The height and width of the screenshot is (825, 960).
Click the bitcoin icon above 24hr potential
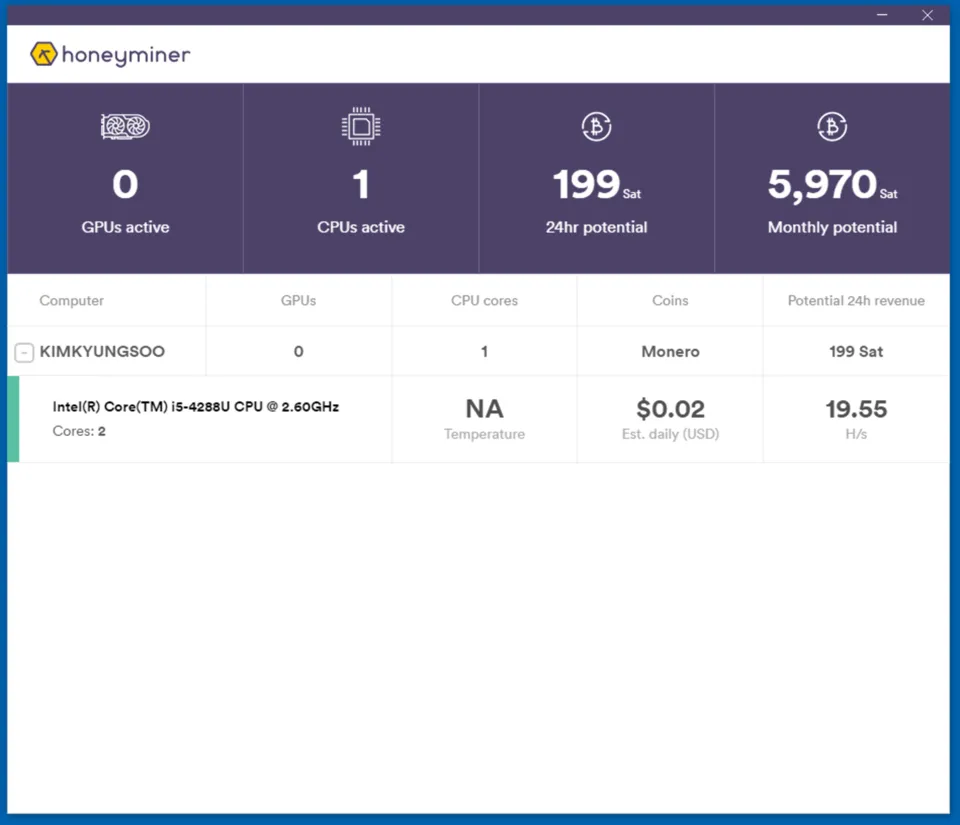[x=596, y=127]
